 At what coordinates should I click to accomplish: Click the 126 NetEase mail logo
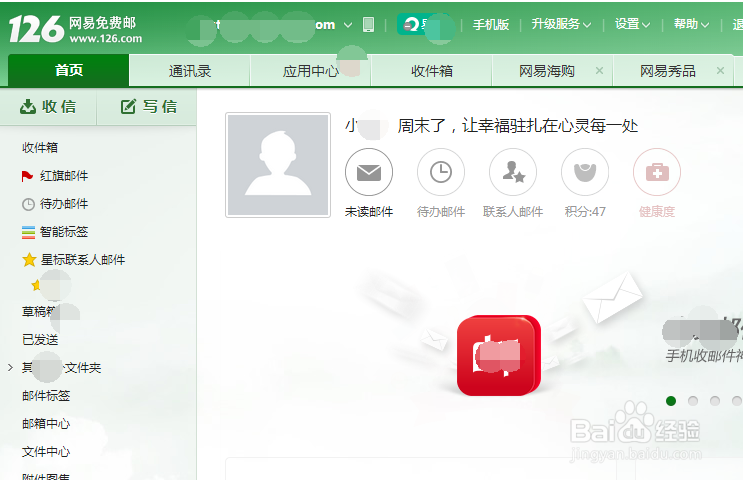(x=75, y=29)
